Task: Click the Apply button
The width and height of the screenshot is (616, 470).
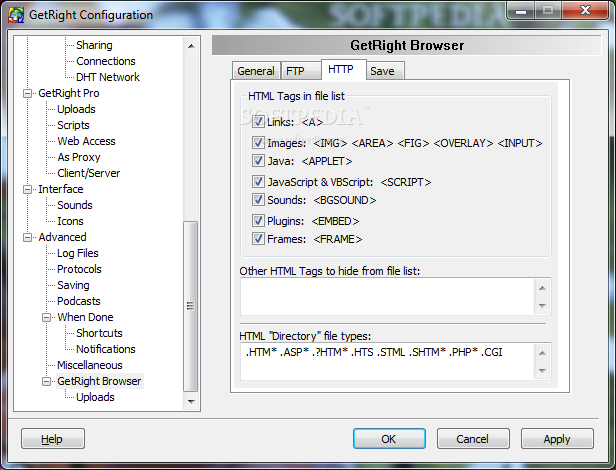Action: (557, 439)
